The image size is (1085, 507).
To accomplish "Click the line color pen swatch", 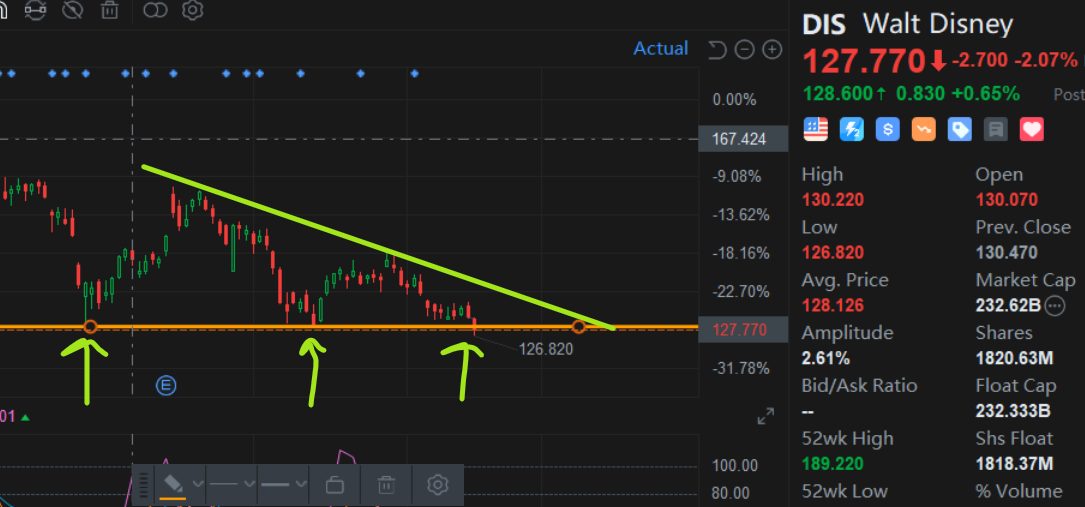I will coord(173,485).
